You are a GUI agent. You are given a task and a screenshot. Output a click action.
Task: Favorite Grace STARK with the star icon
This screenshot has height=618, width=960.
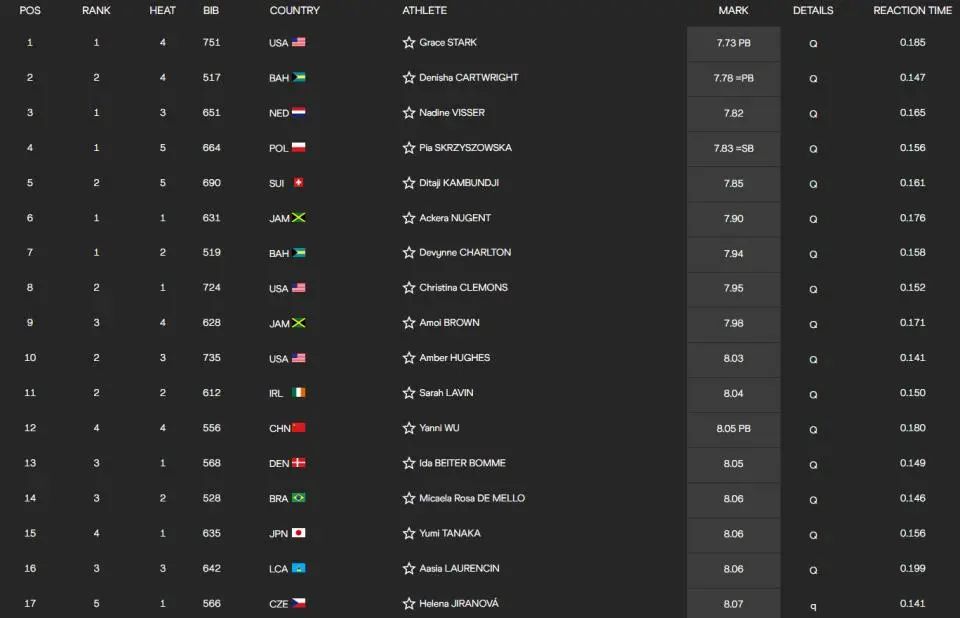pyautogui.click(x=409, y=42)
